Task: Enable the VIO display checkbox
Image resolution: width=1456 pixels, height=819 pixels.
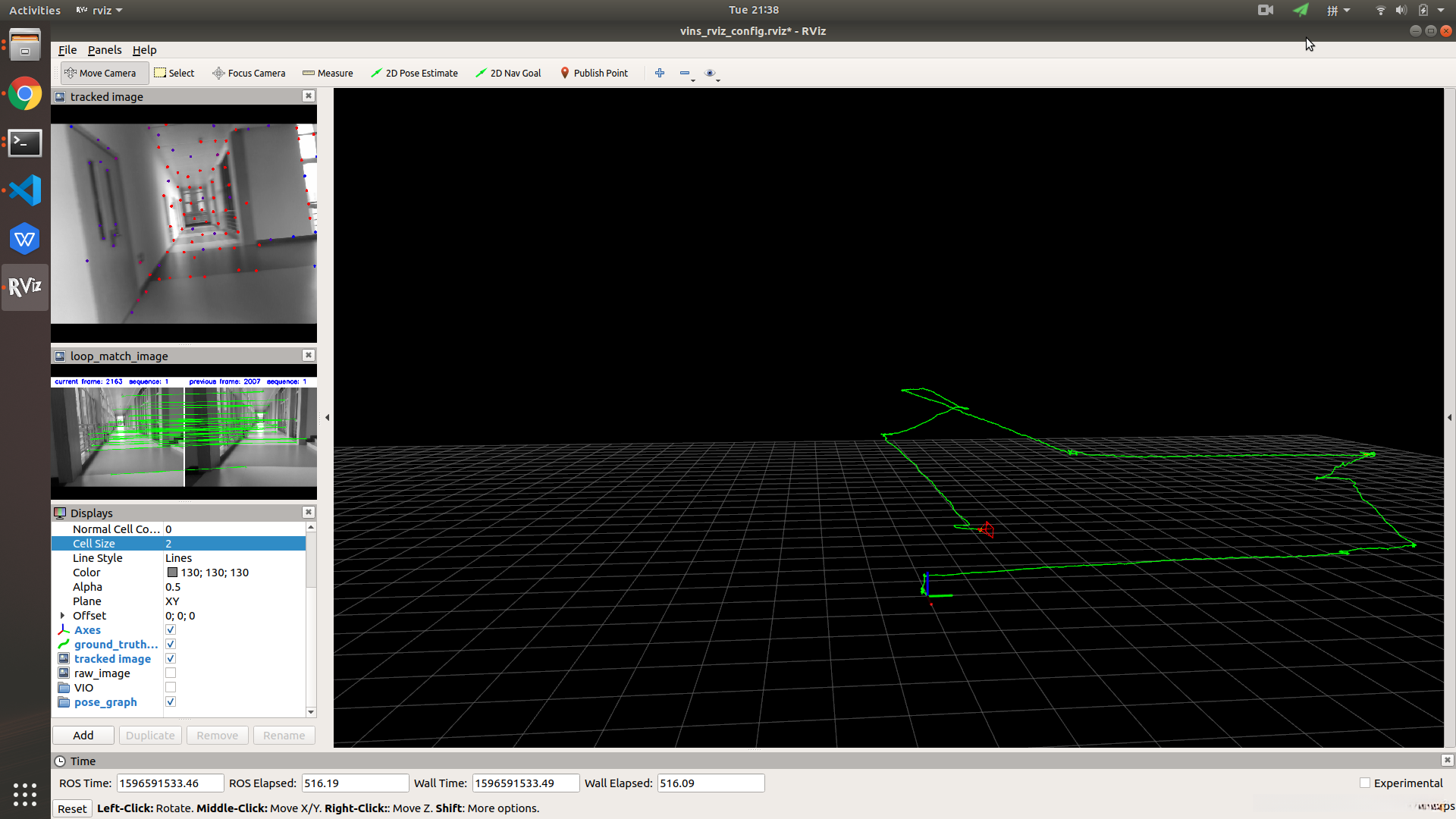Action: tap(171, 688)
